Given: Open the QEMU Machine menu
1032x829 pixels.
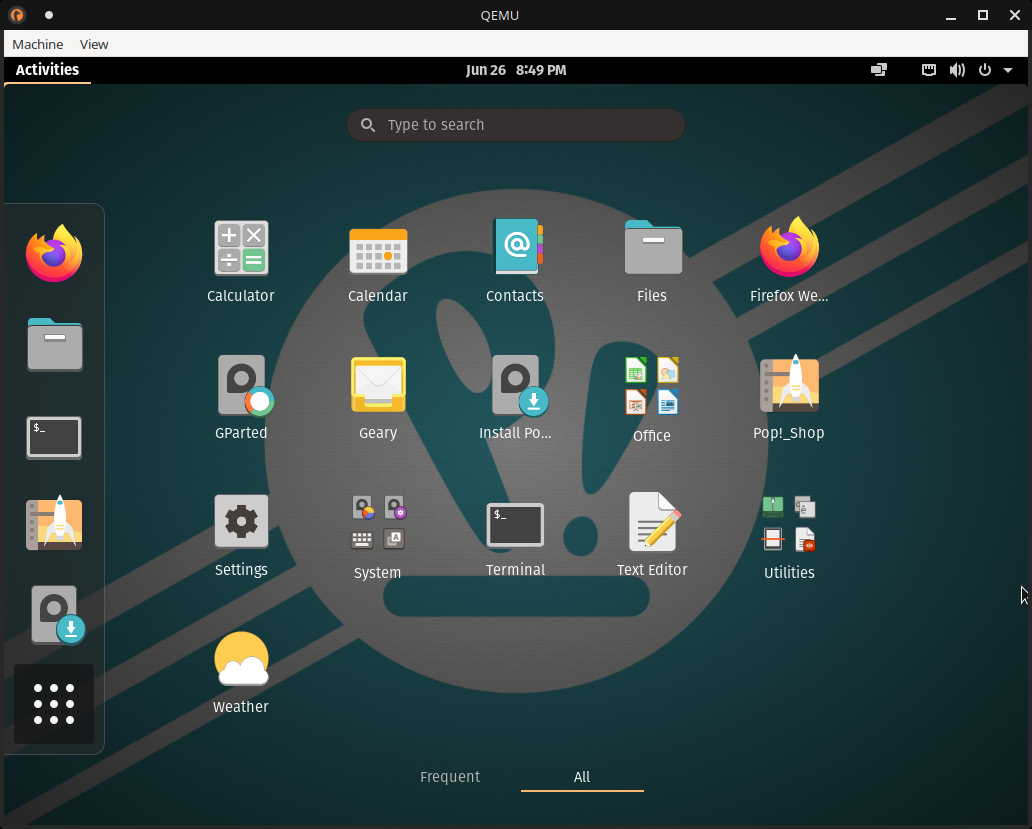Looking at the screenshot, I should click(38, 44).
